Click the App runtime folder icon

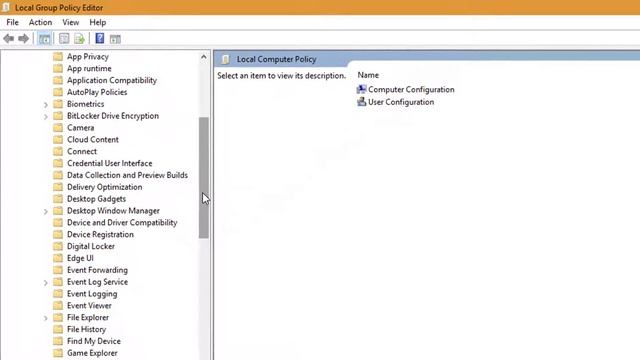pos(58,68)
